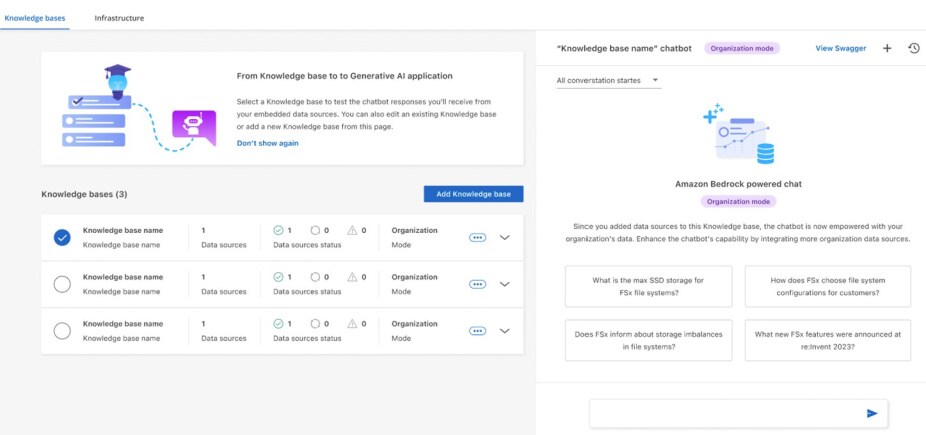Open more options for first Knowledge base

pyautogui.click(x=478, y=237)
